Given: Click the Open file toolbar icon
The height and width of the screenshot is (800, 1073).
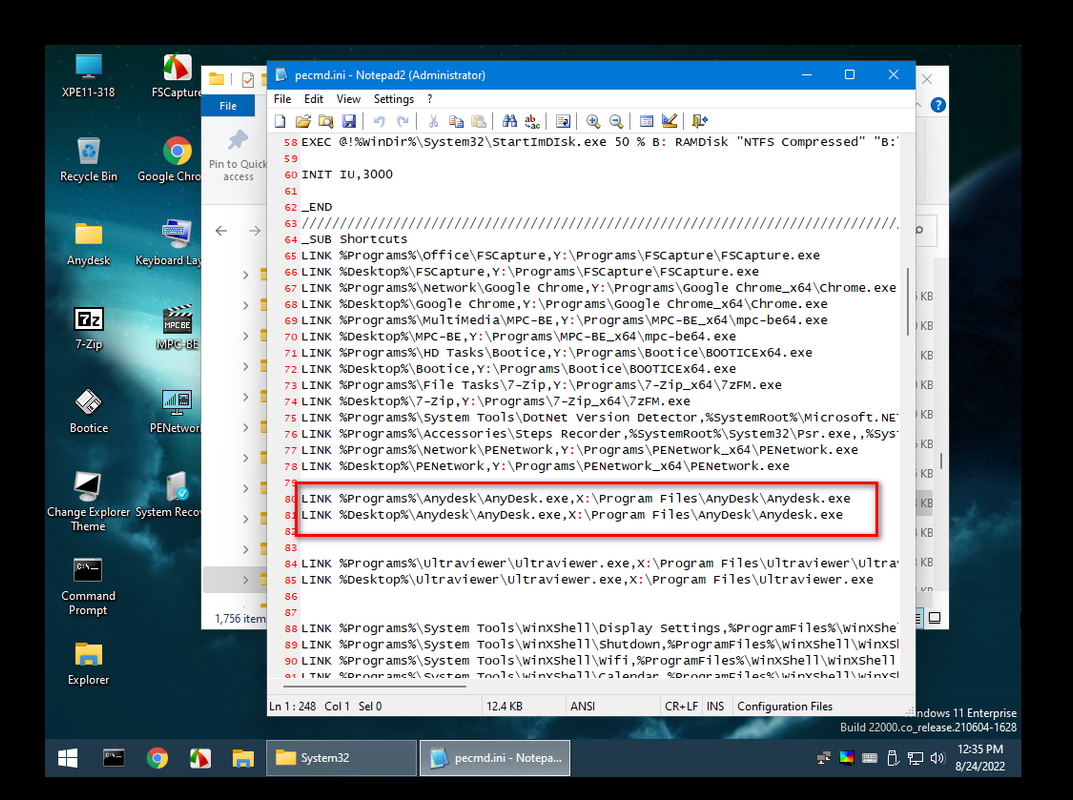Looking at the screenshot, I should [303, 121].
